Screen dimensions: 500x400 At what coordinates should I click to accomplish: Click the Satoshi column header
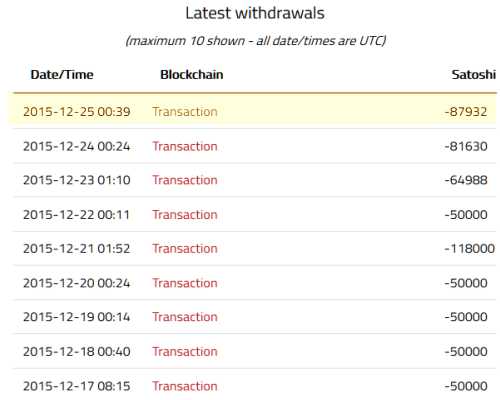click(473, 75)
